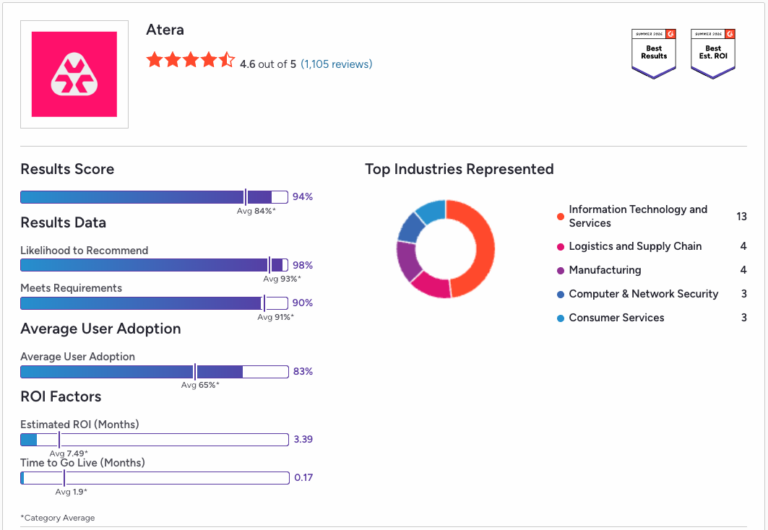The height and width of the screenshot is (530, 768).
Task: Select 'Computer & Network Security' legend label
Action: pyautogui.click(x=644, y=294)
